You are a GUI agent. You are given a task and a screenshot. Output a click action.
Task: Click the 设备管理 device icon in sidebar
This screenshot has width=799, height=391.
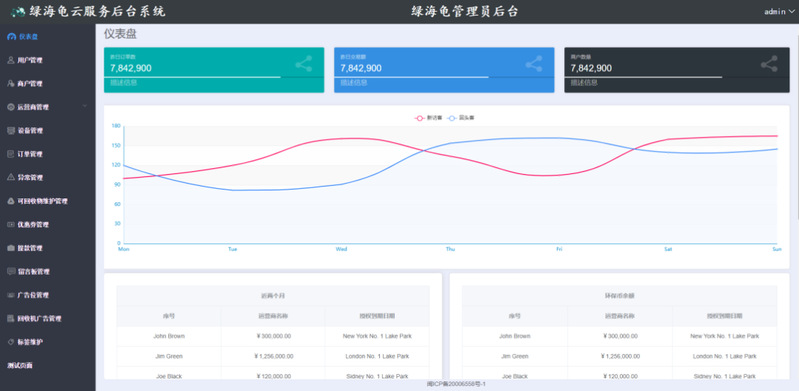click(11, 131)
